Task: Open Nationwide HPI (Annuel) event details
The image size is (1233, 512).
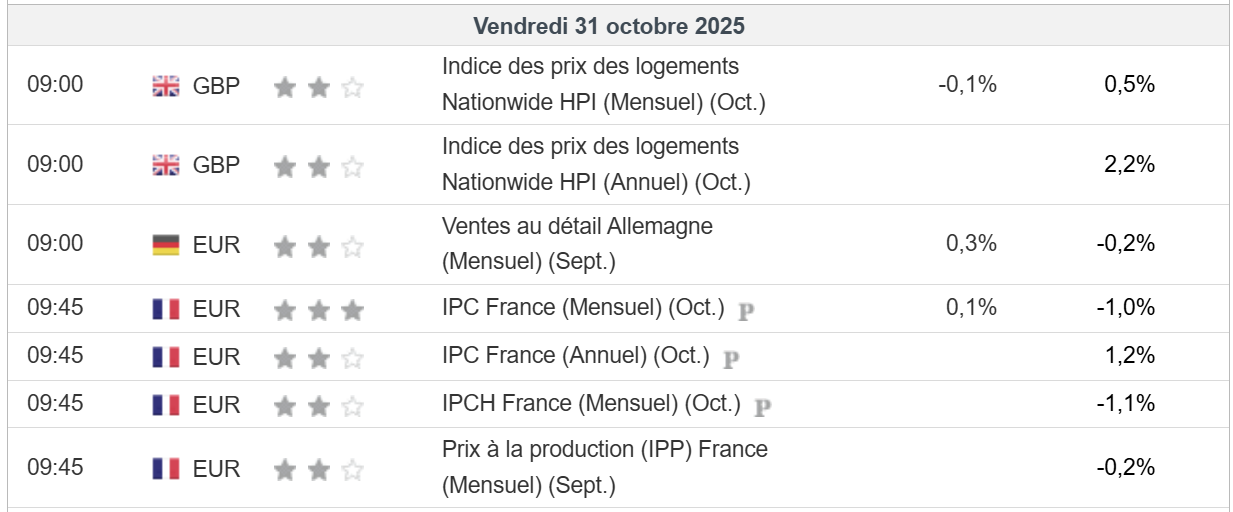Action: (x=595, y=165)
